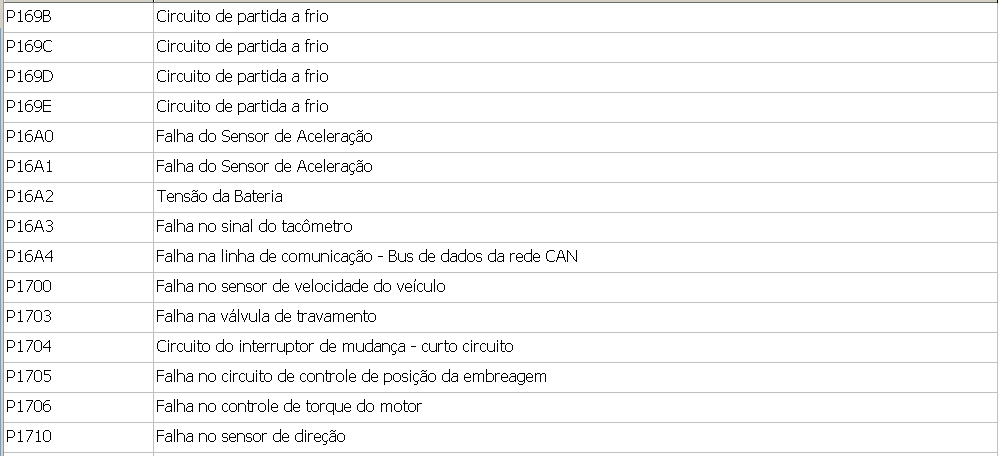Select the CAN data bus failure description

366,256
